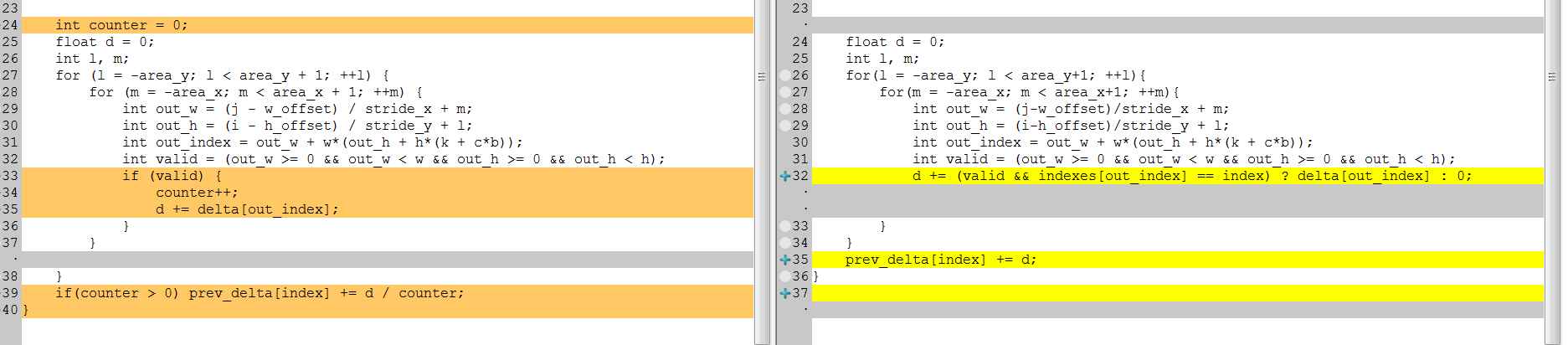Image resolution: width=1568 pixels, height=345 pixels.
Task: Click the circle marker at right line 33
Action: click(x=785, y=226)
